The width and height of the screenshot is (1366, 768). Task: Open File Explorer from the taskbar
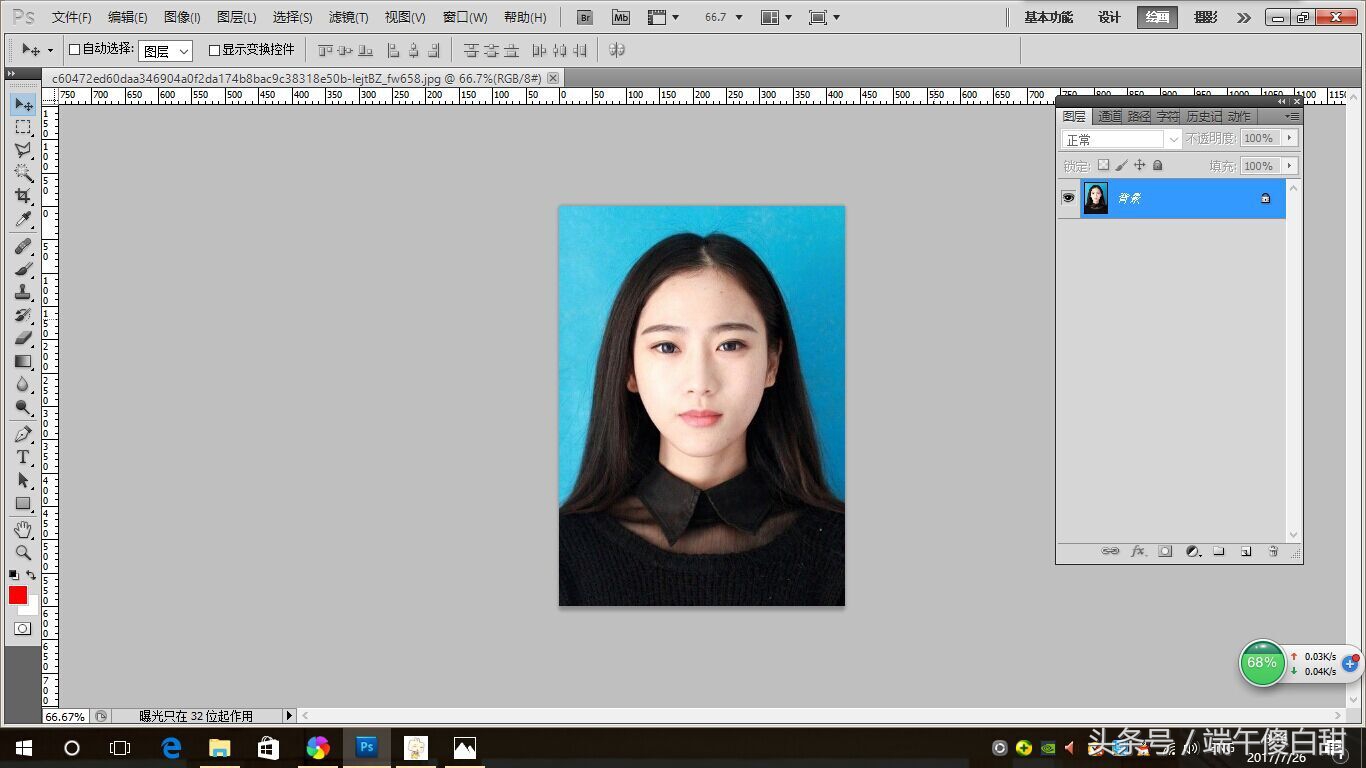pos(219,747)
